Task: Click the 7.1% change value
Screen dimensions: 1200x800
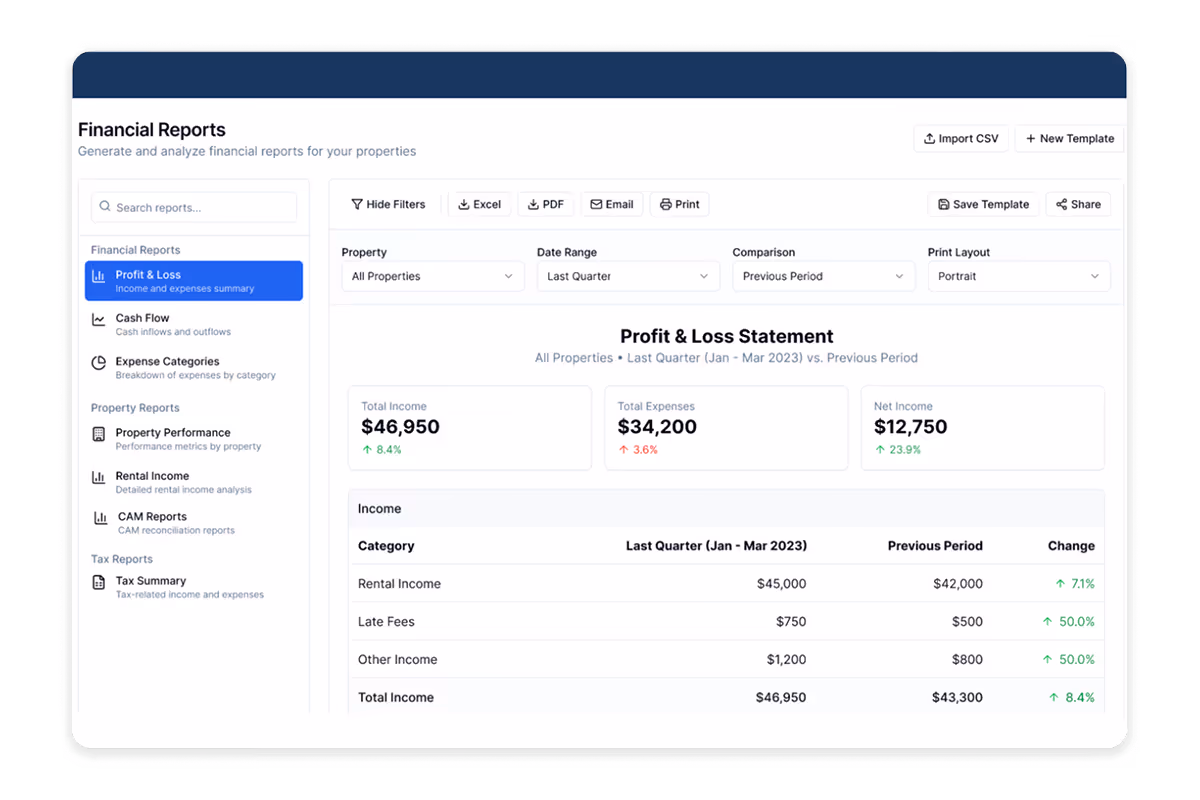Action: pyautogui.click(x=1075, y=583)
